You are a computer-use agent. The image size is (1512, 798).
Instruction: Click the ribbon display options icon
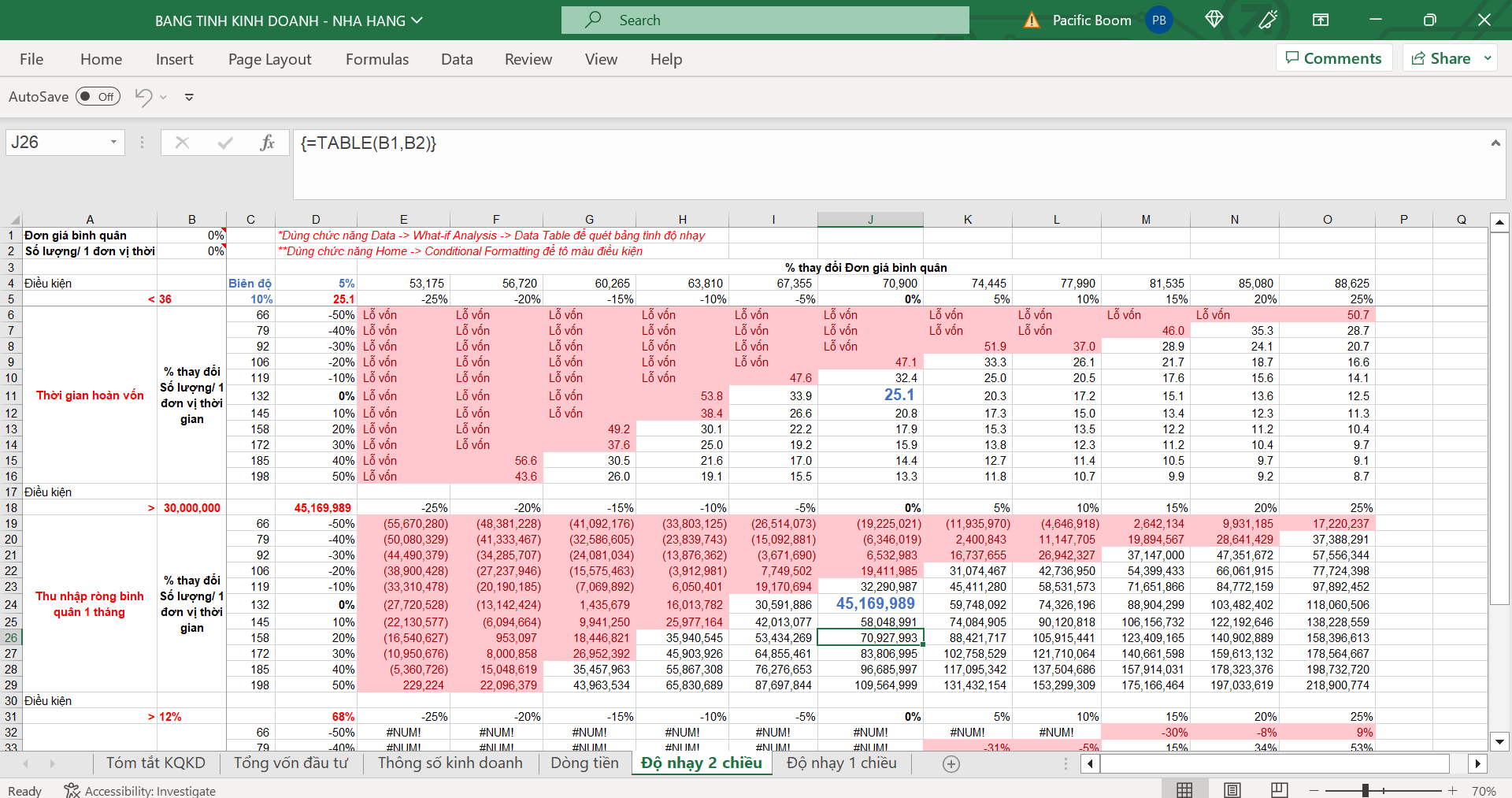click(x=1321, y=20)
